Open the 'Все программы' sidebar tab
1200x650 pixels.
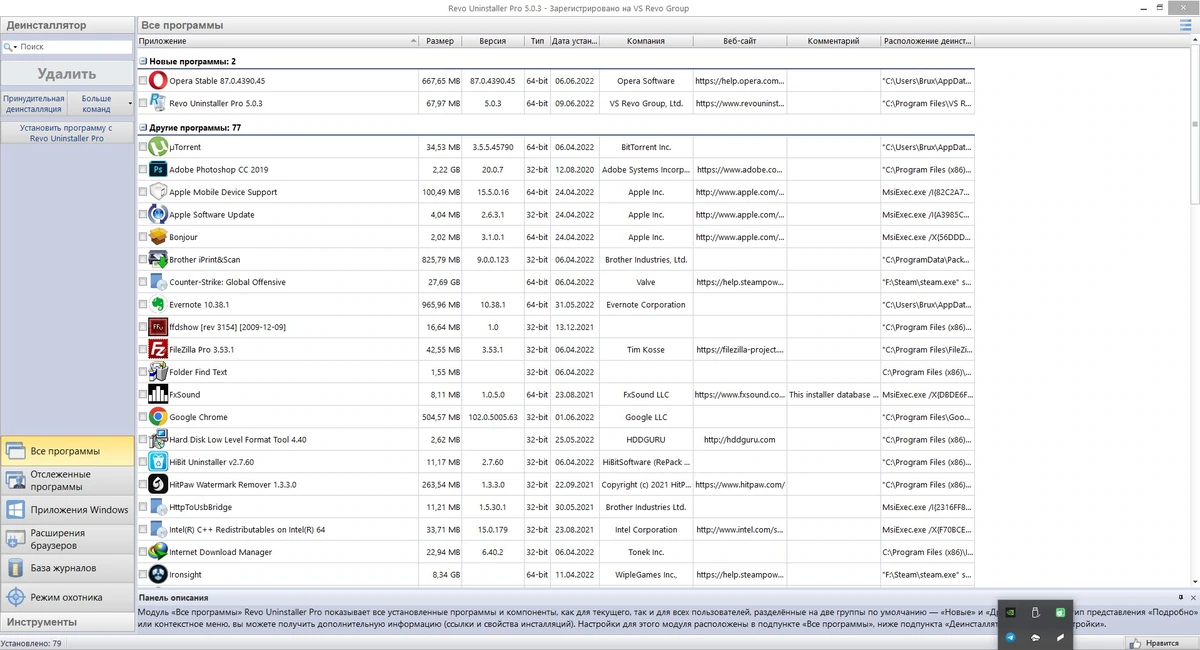pyautogui.click(x=65, y=451)
